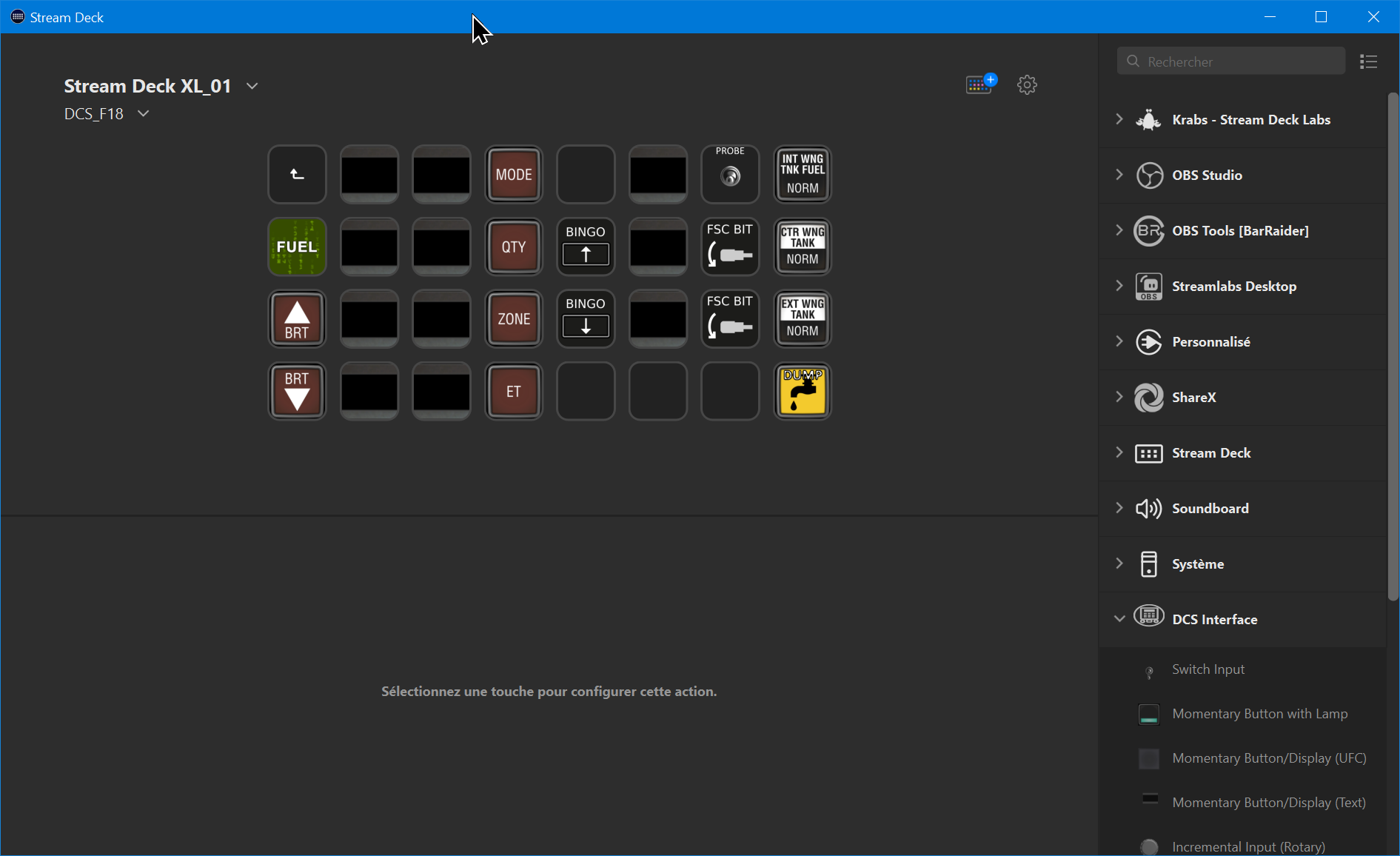The height and width of the screenshot is (856, 1400).
Task: Toggle the CTR WNG TANK NORM switch key
Action: point(803,247)
